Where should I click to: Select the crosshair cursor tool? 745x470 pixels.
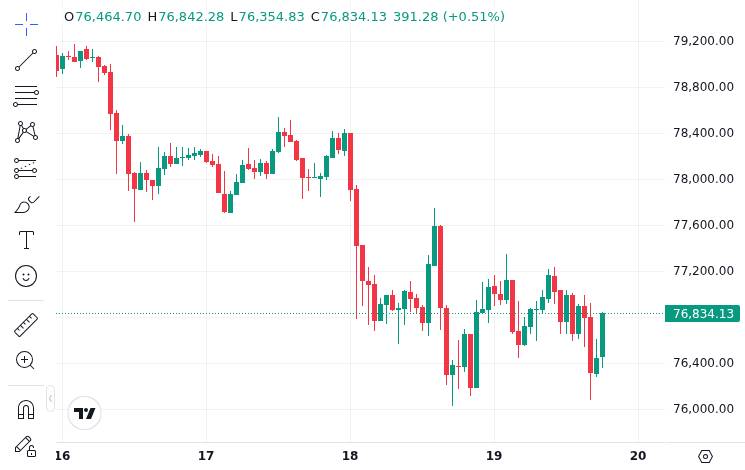(x=26, y=24)
